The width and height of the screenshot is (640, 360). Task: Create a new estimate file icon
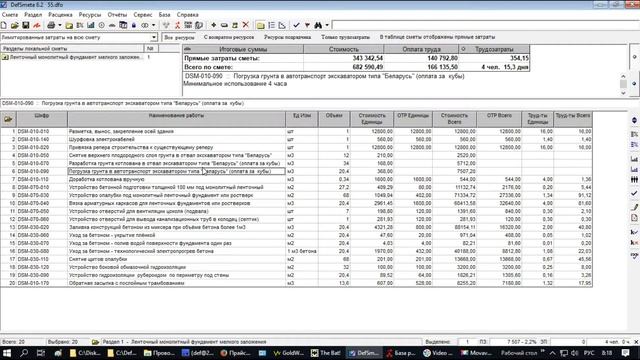pos(4,25)
